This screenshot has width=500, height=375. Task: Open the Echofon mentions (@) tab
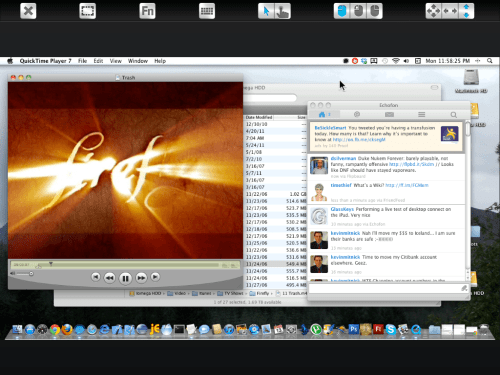(357, 115)
